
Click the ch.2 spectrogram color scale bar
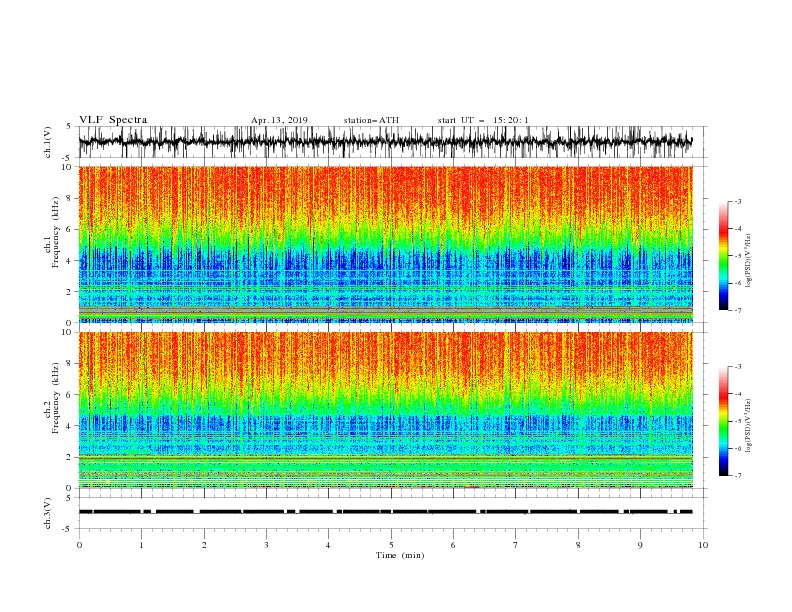723,421
